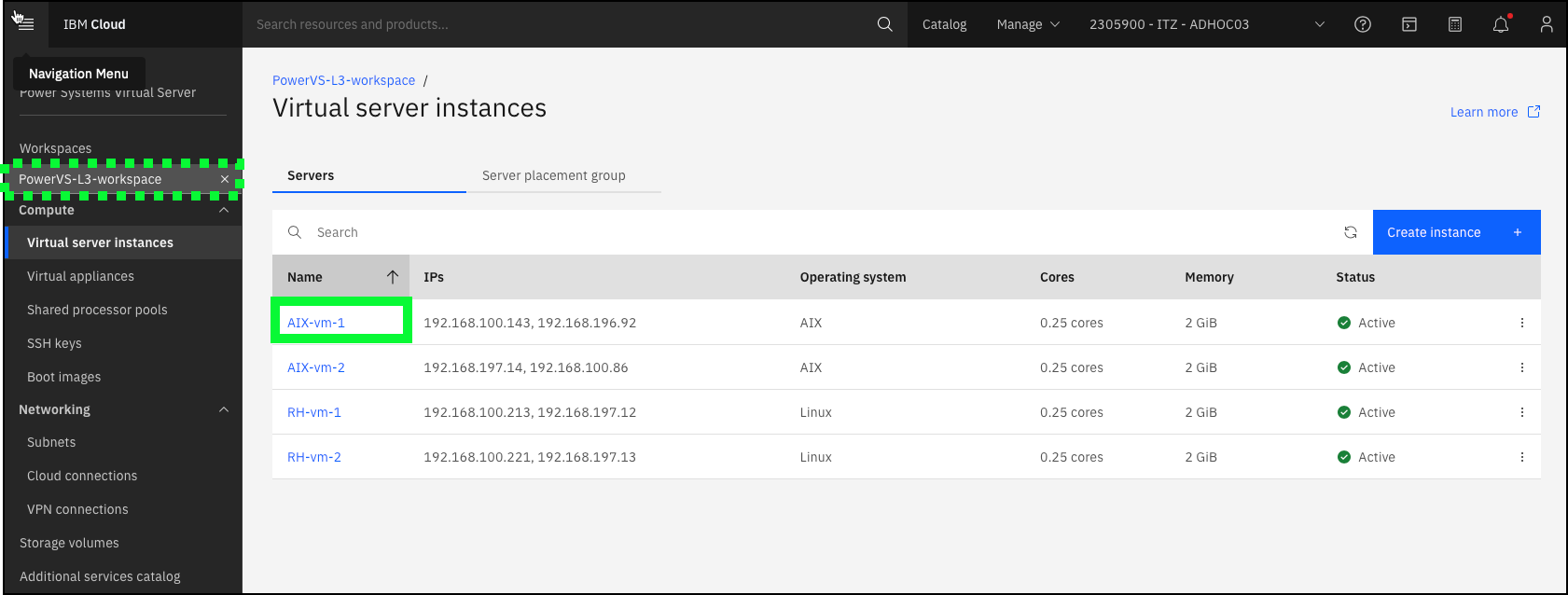
Task: Focus the global search resources field
Action: click(560, 24)
